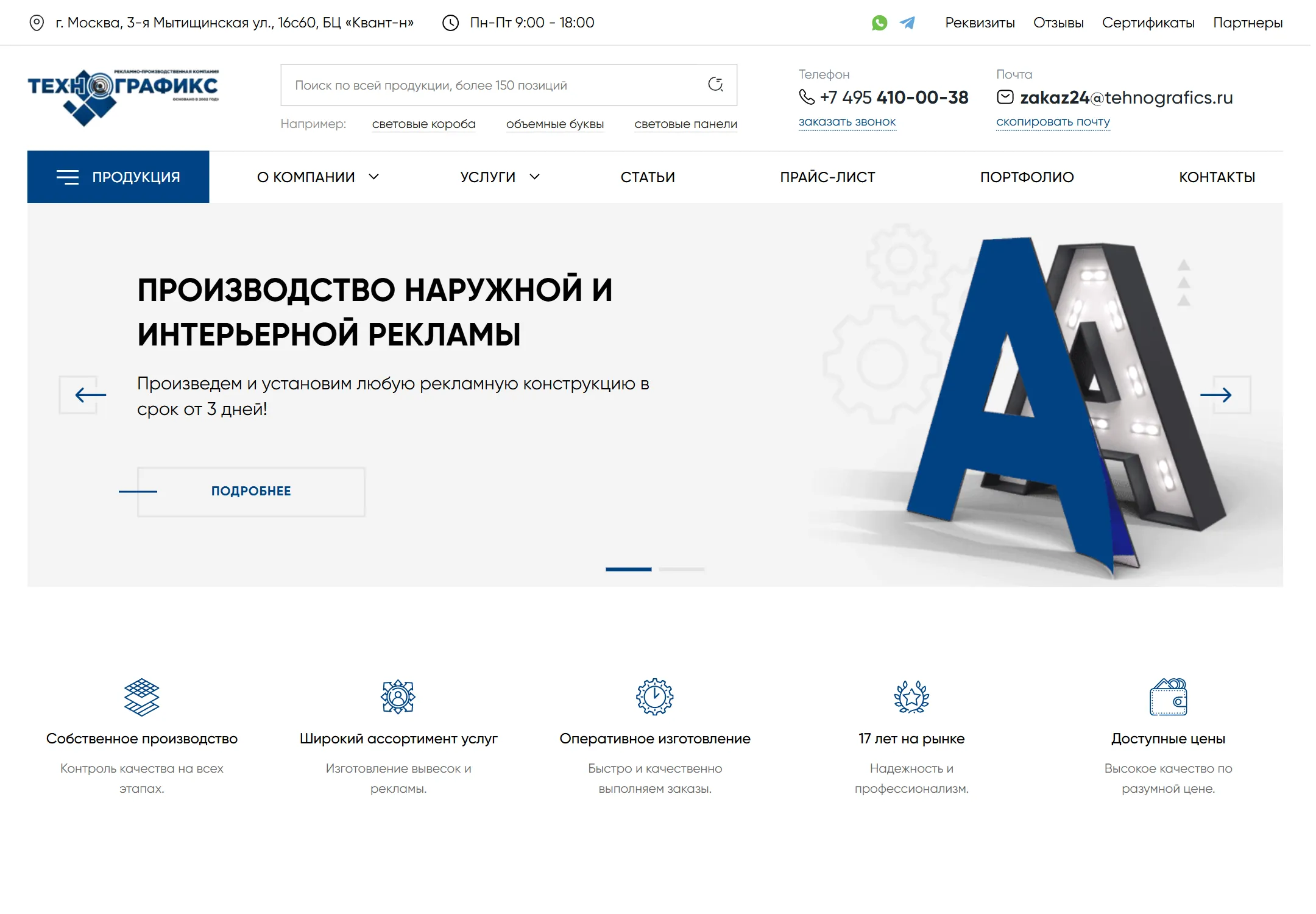
Task: Click the phone handset icon
Action: click(x=807, y=97)
